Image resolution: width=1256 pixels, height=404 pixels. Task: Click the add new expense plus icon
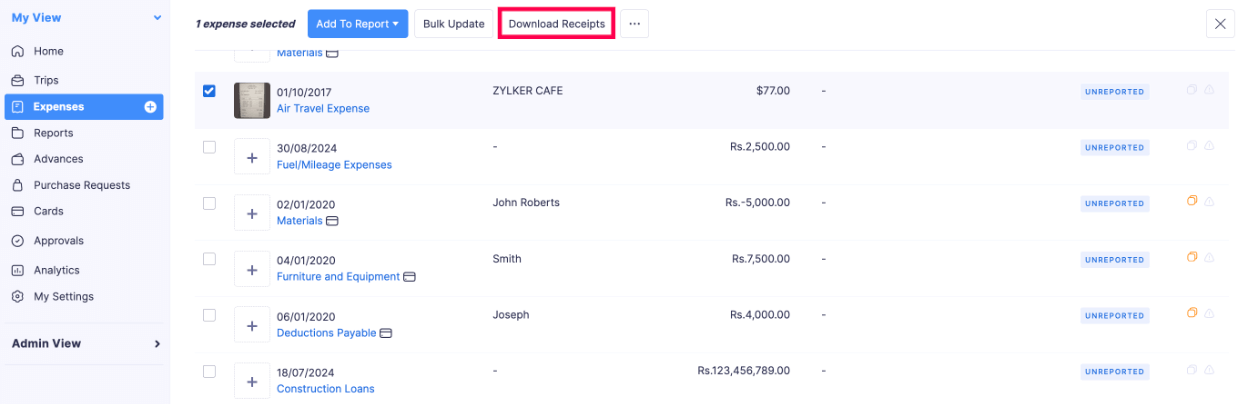[151, 107]
